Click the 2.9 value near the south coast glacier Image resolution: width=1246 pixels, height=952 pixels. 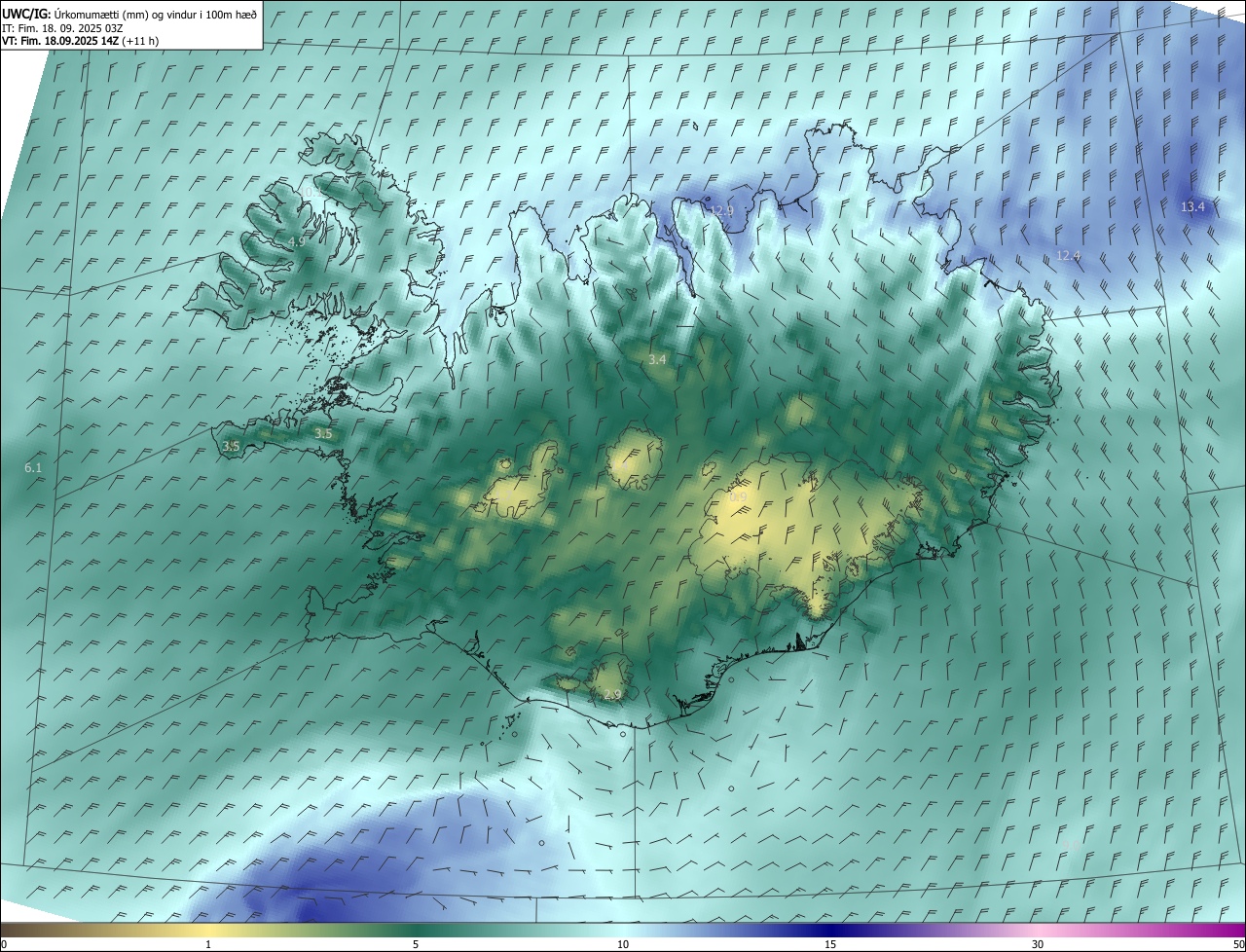[612, 694]
